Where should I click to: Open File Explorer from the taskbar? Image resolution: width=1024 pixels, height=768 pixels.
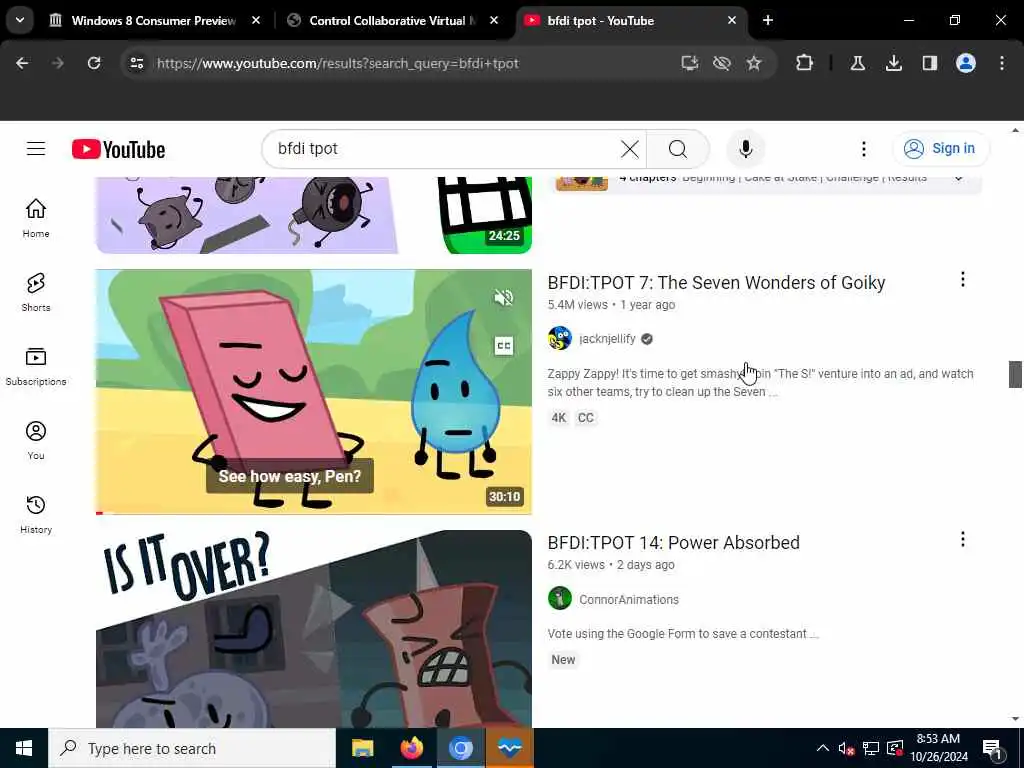point(362,748)
